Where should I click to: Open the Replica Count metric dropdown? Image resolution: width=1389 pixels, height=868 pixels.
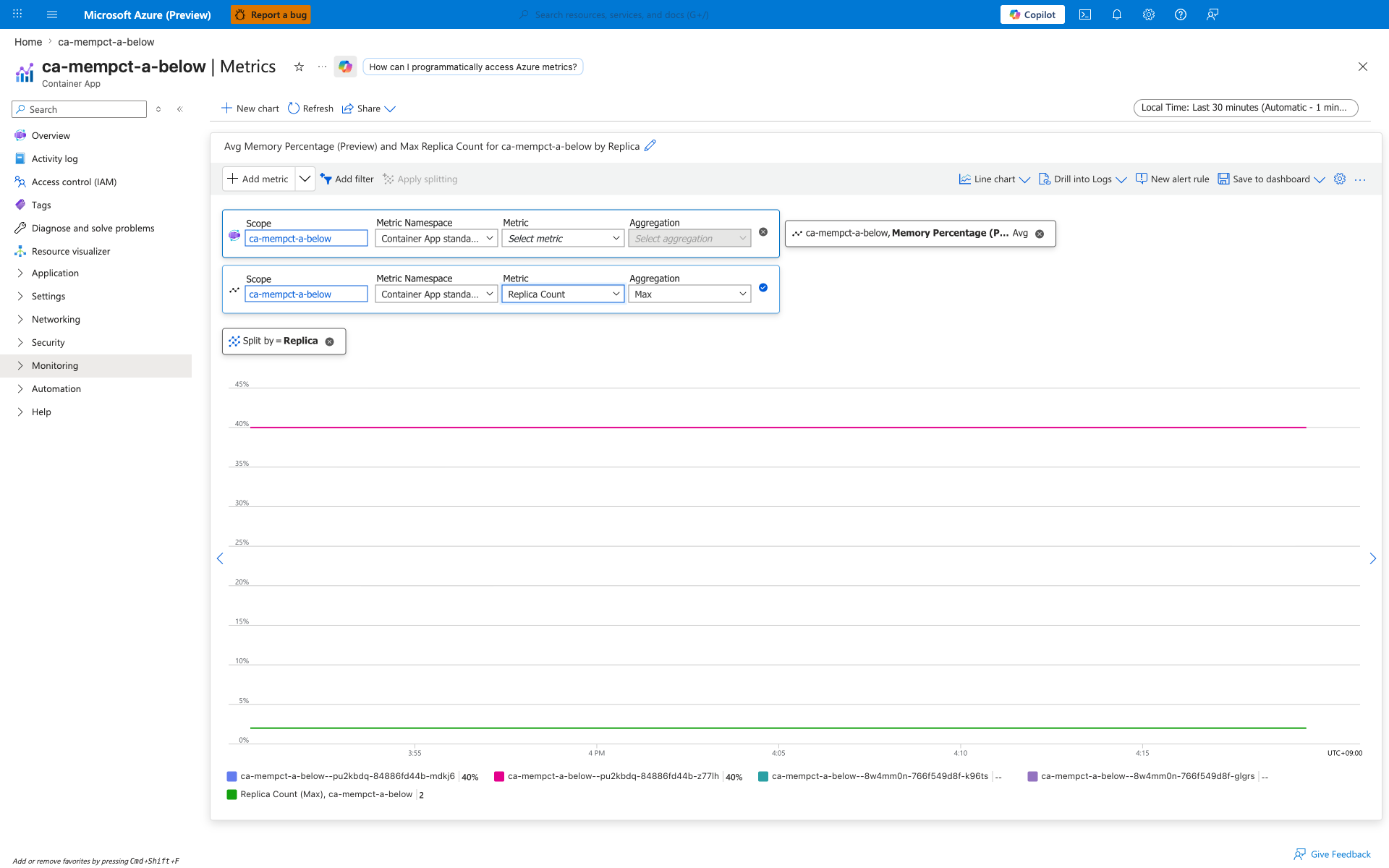[x=563, y=294]
